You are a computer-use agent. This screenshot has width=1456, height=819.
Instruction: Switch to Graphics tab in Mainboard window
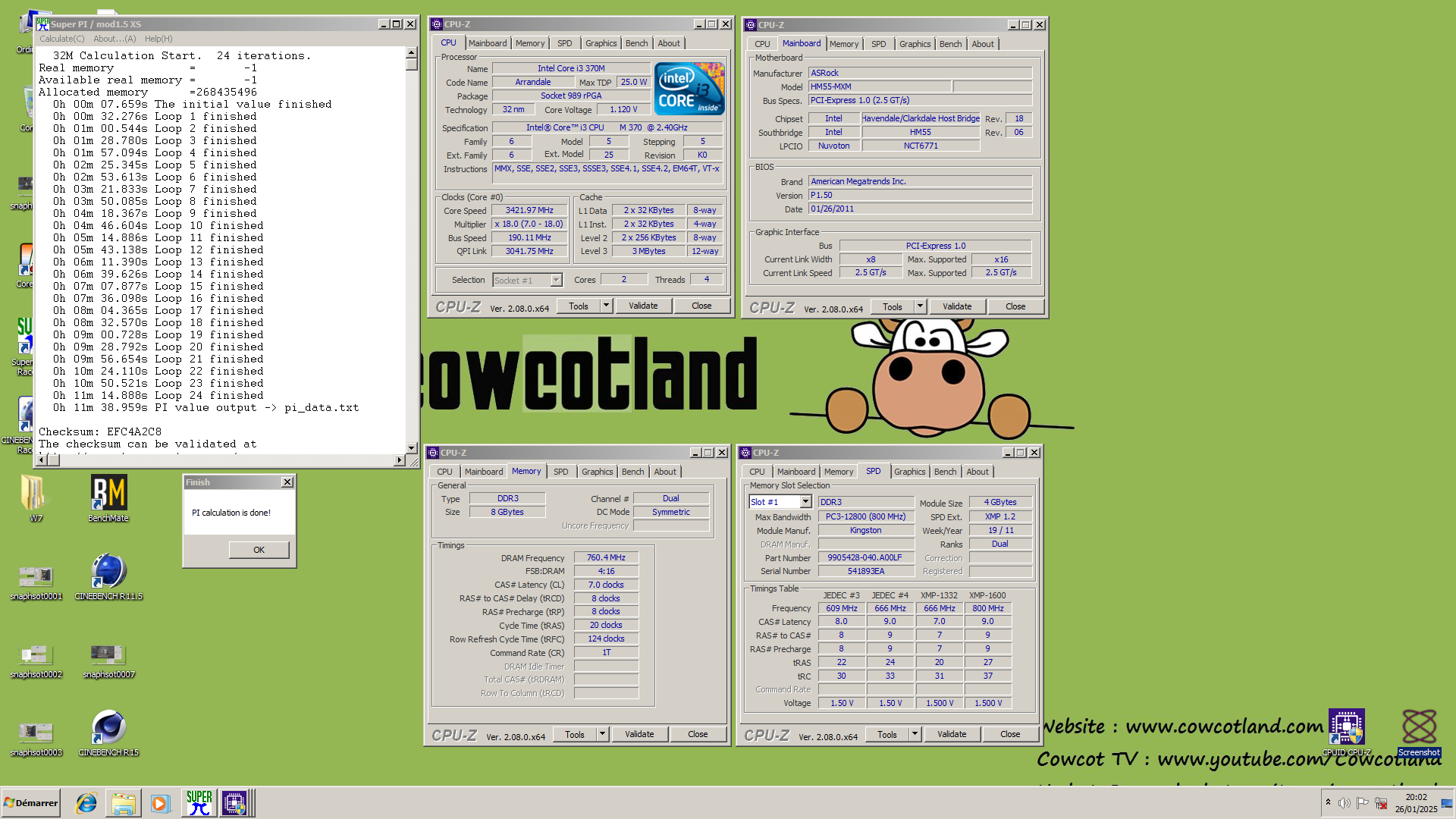point(915,44)
